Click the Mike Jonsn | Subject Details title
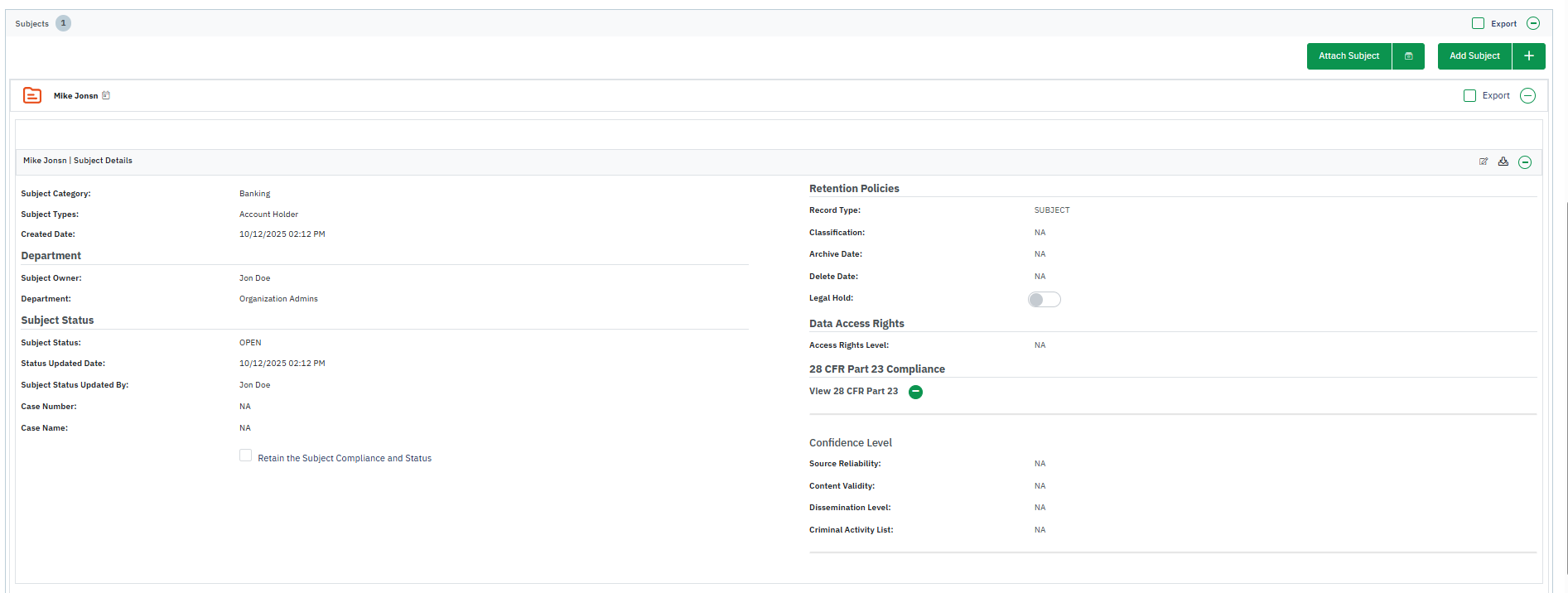This screenshot has width=1568, height=593. click(x=78, y=161)
